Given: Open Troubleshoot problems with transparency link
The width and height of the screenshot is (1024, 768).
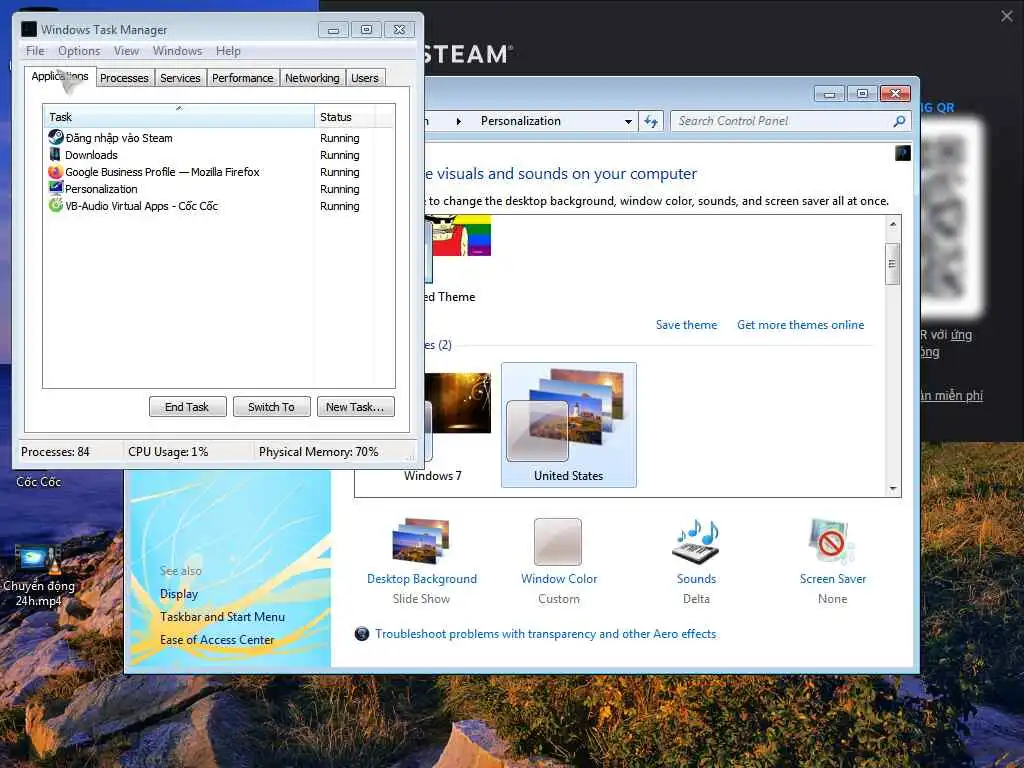Looking at the screenshot, I should 545,633.
